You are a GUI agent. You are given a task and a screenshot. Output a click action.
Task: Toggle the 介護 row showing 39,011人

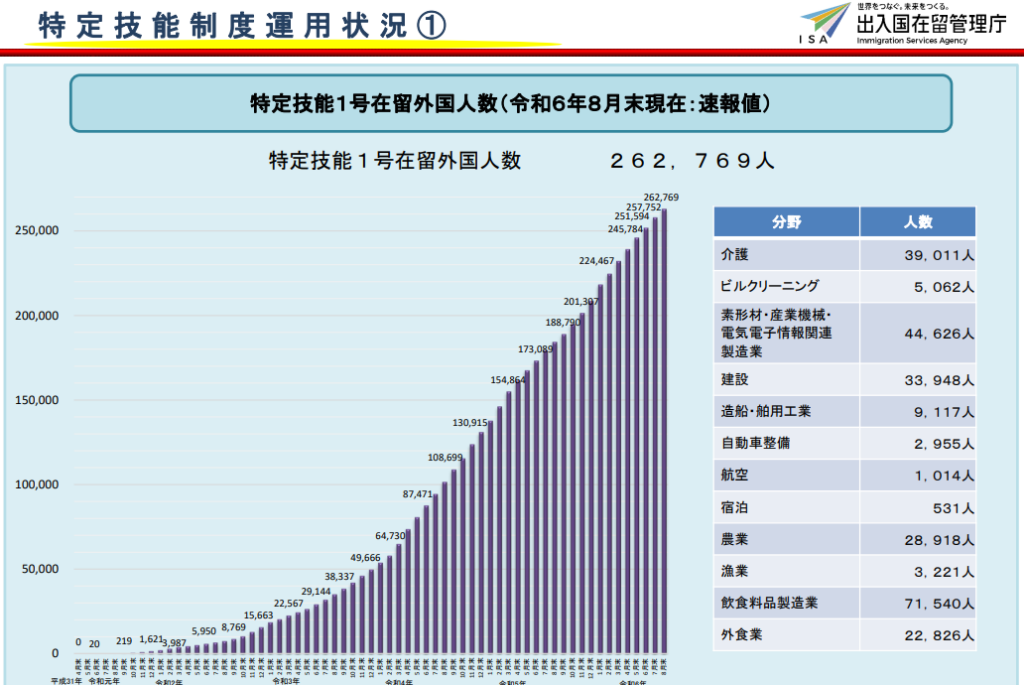click(845, 254)
